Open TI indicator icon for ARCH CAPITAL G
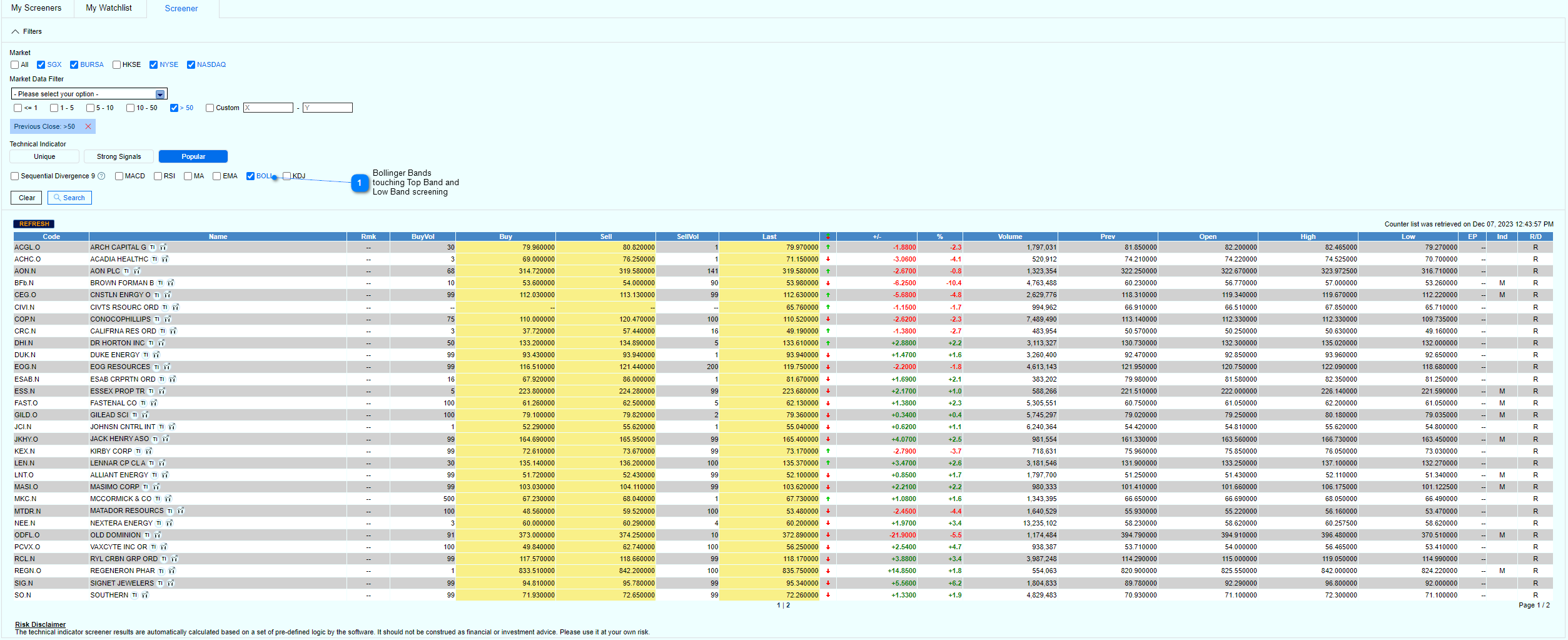This screenshot has width=1568, height=640. pos(152,247)
